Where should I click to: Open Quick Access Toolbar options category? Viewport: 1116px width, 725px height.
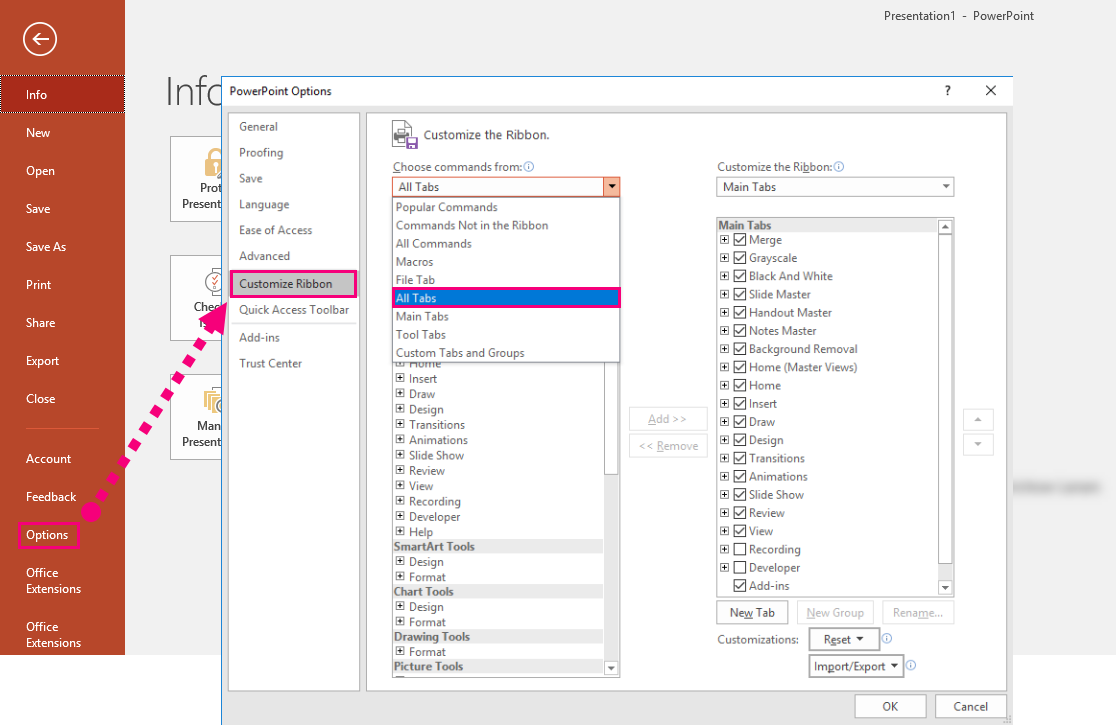coord(294,309)
